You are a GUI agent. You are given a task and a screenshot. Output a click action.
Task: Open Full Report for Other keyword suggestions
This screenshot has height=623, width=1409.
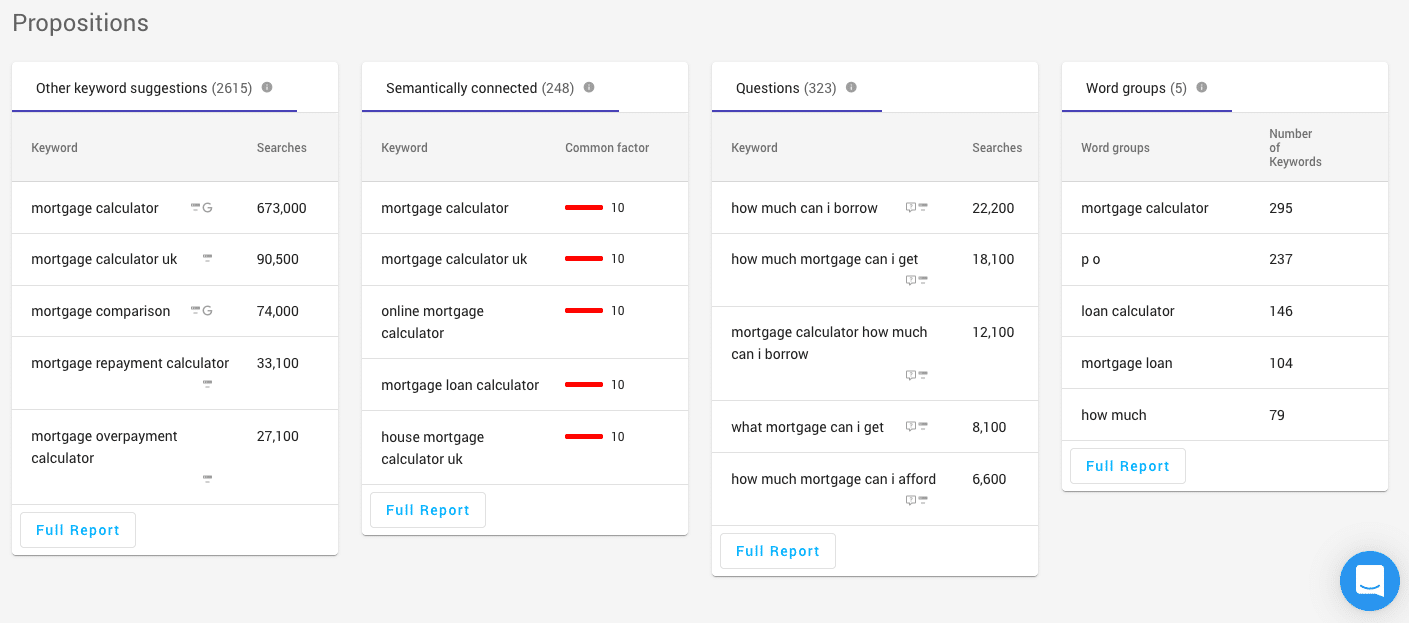click(x=78, y=530)
